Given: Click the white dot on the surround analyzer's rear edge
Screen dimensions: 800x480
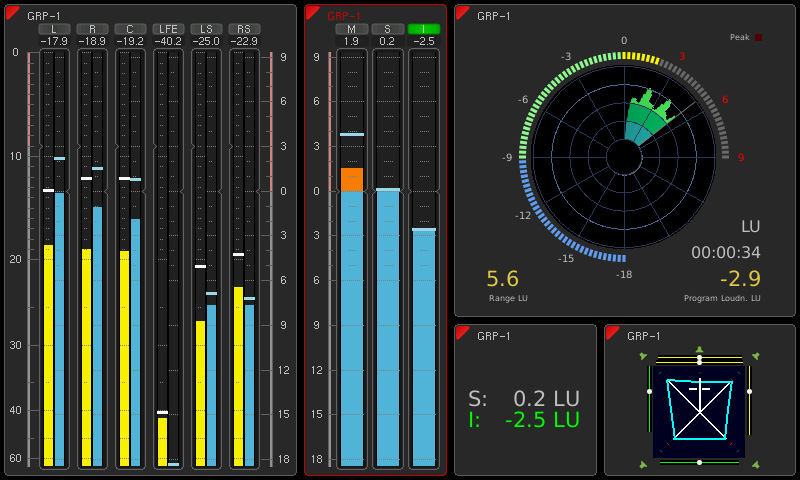Looking at the screenshot, I should point(699,462).
